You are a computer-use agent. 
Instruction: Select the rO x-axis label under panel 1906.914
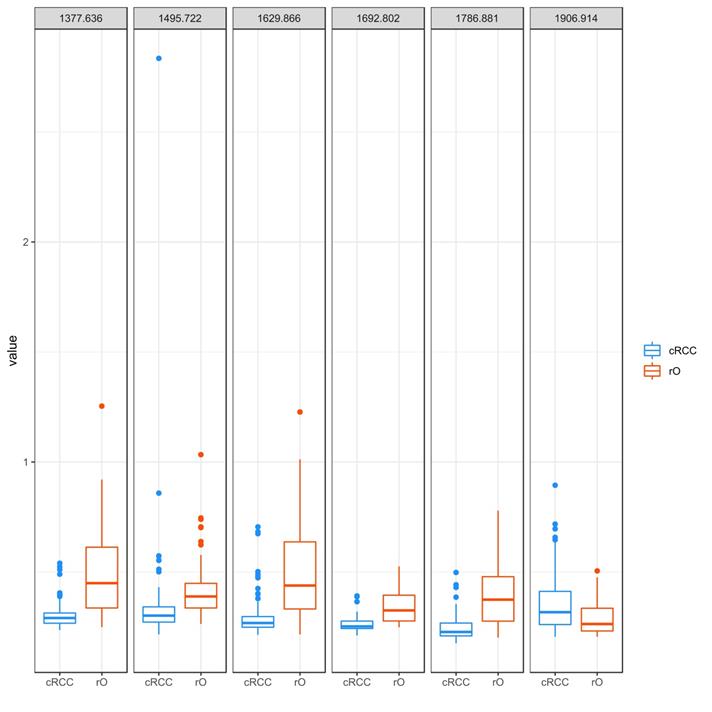click(597, 683)
